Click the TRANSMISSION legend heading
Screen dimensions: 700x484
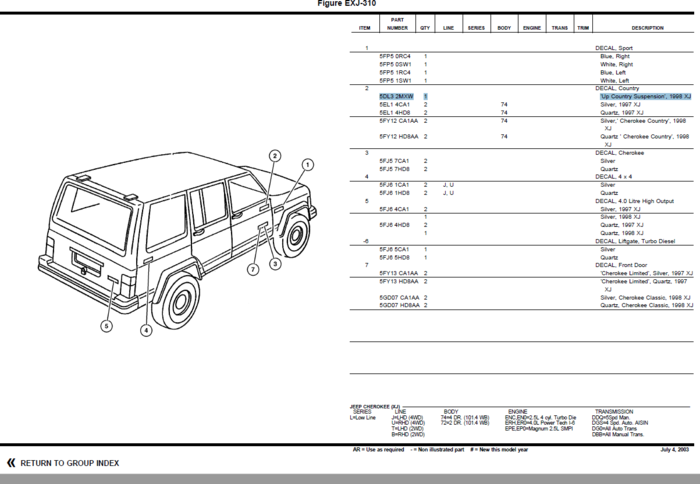tap(614, 412)
